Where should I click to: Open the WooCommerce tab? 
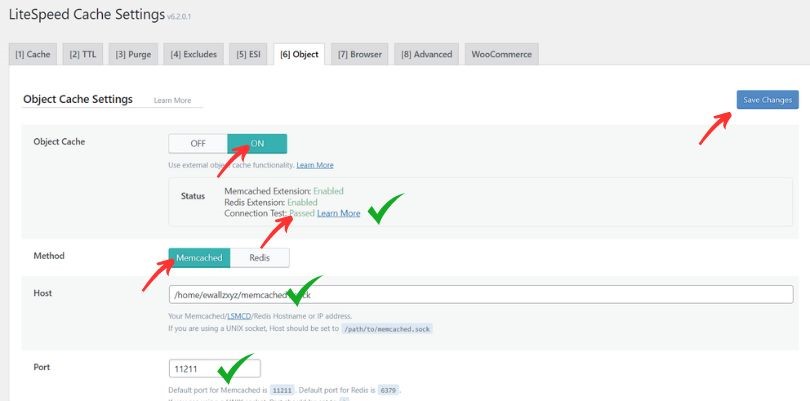point(501,54)
